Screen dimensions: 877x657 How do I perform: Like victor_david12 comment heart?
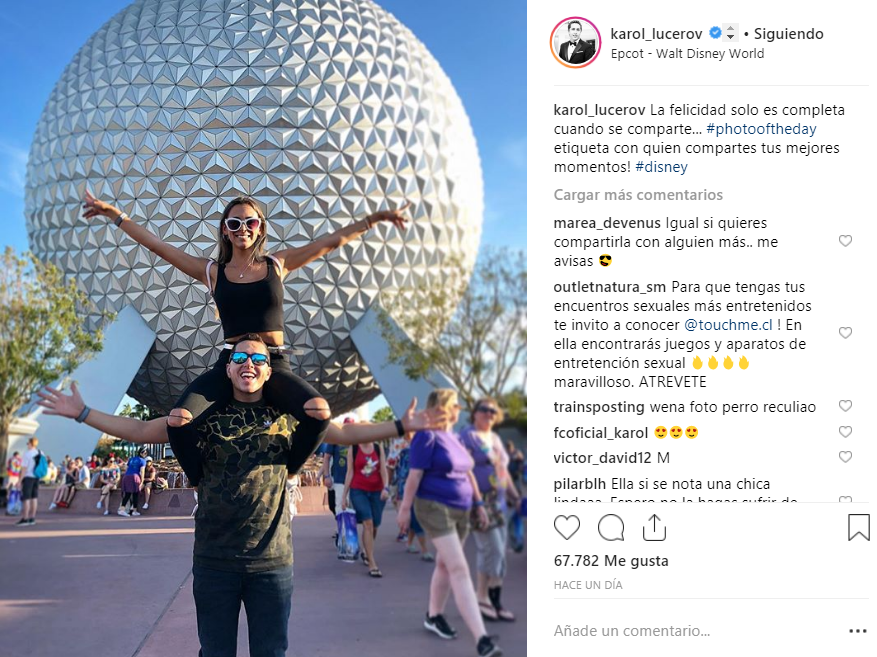845,457
